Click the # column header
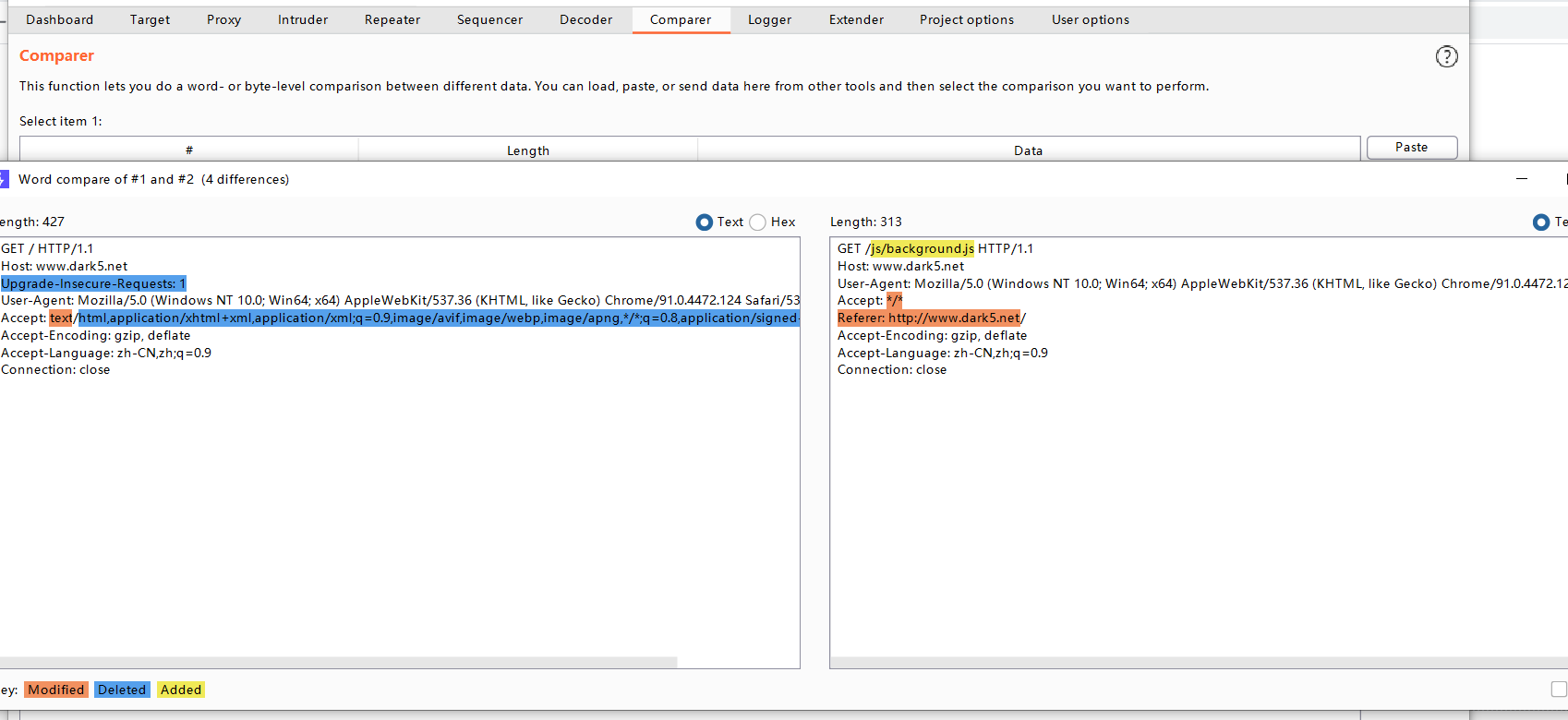 pos(189,150)
